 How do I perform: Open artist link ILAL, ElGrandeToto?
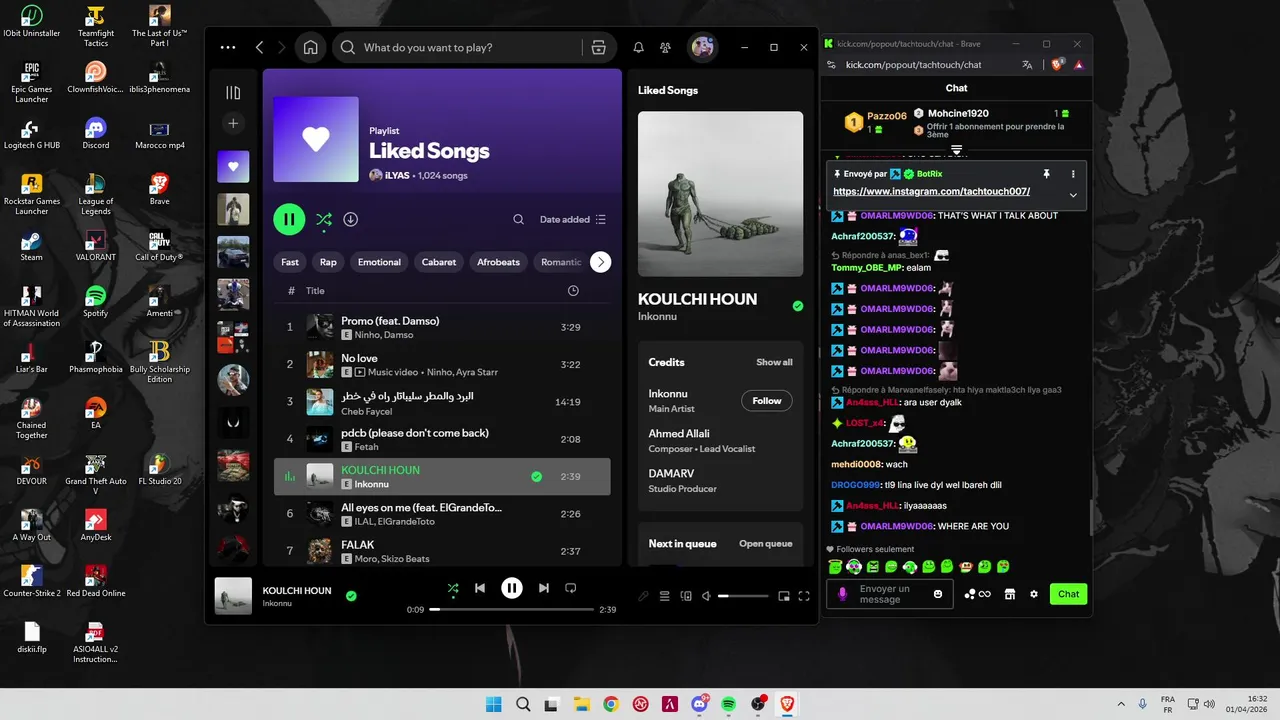(395, 521)
